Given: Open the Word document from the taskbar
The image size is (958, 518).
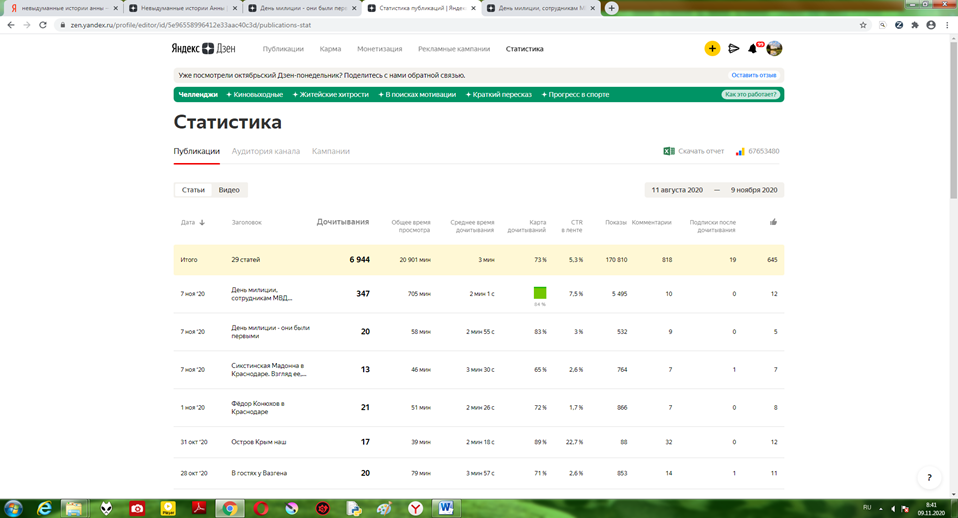Looking at the screenshot, I should pos(447,508).
